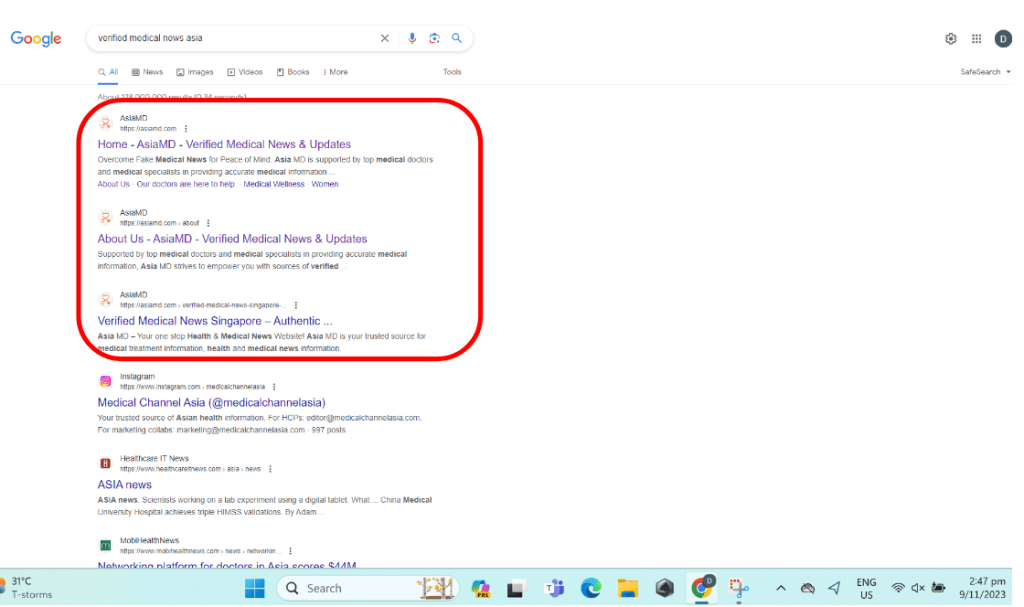Expand the More search filters menu

pyautogui.click(x=334, y=72)
